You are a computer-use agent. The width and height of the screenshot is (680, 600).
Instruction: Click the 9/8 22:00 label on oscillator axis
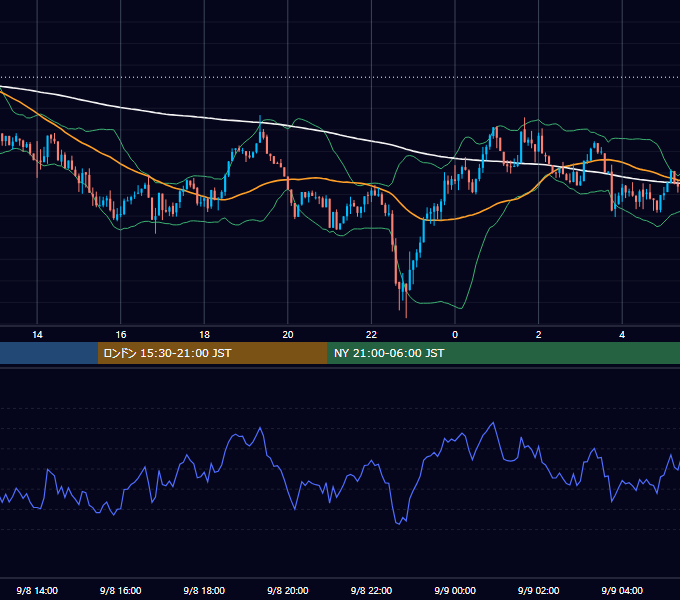click(371, 590)
